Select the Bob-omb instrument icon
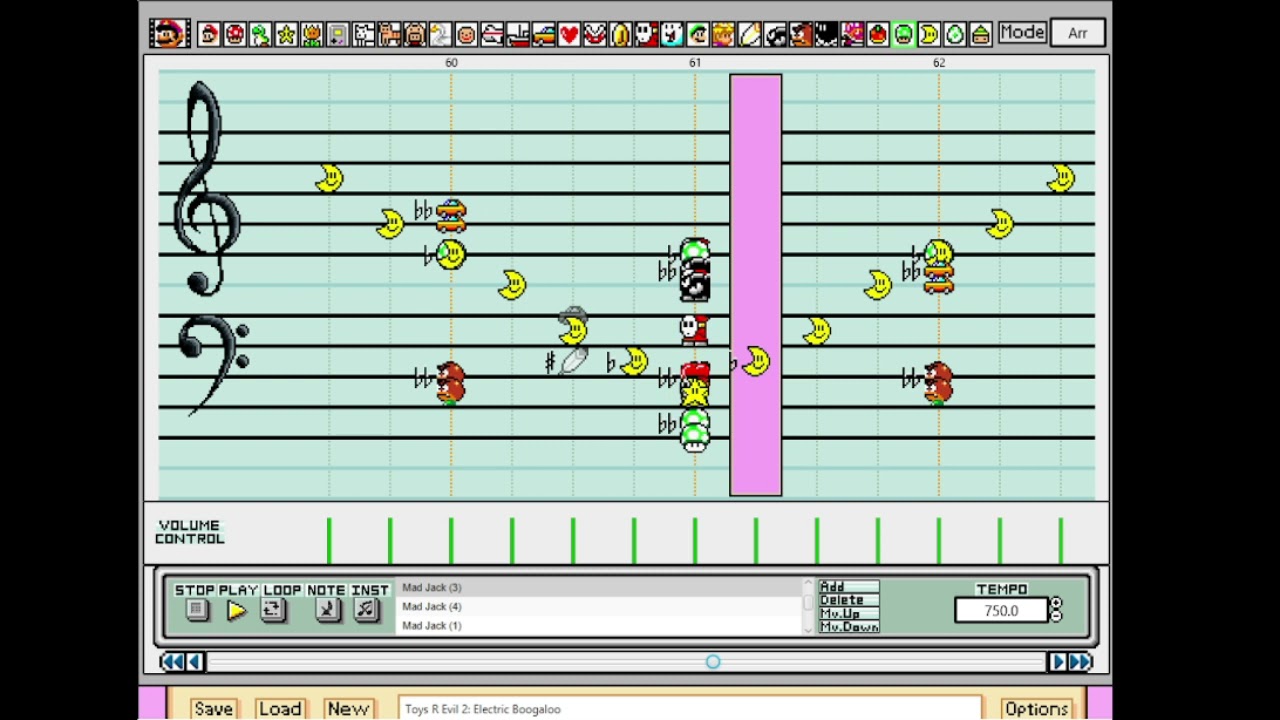This screenshot has height=720, width=1280. (x=826, y=34)
